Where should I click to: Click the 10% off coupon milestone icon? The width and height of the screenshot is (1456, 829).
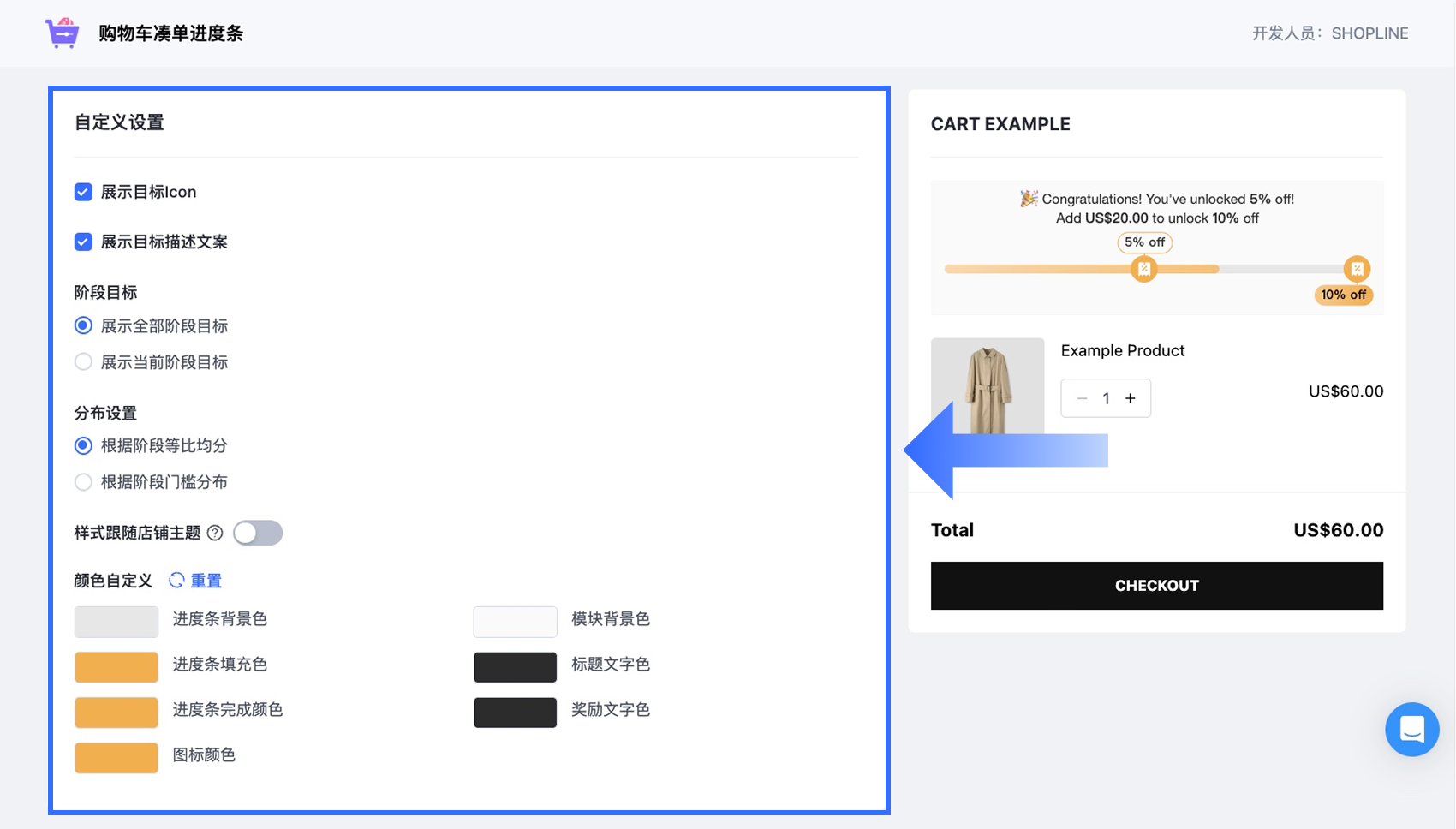pos(1357,269)
